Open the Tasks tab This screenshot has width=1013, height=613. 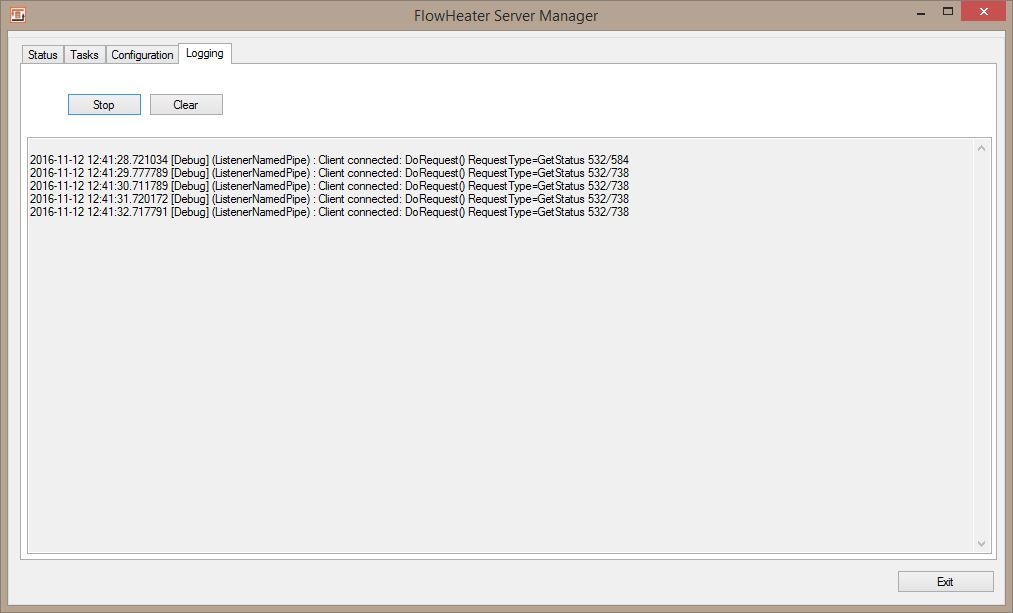pos(83,54)
